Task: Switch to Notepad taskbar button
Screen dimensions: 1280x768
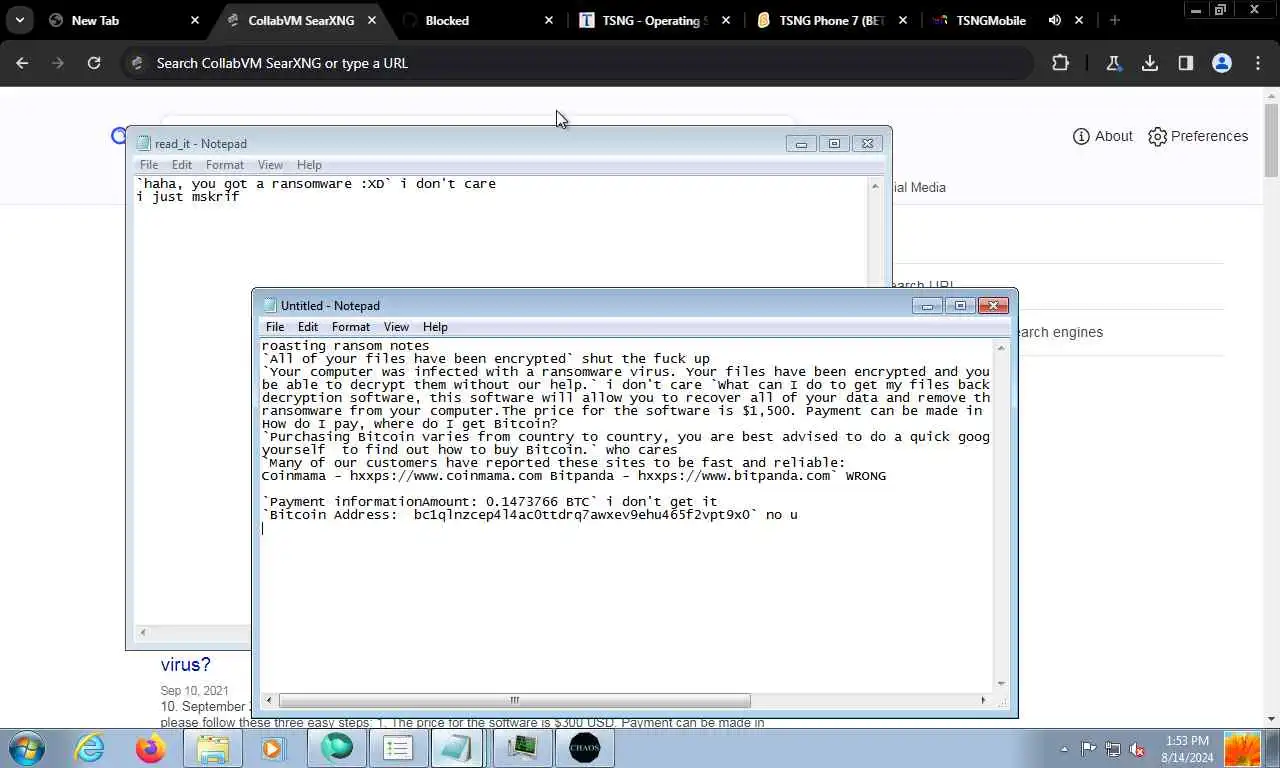Action: (458, 748)
